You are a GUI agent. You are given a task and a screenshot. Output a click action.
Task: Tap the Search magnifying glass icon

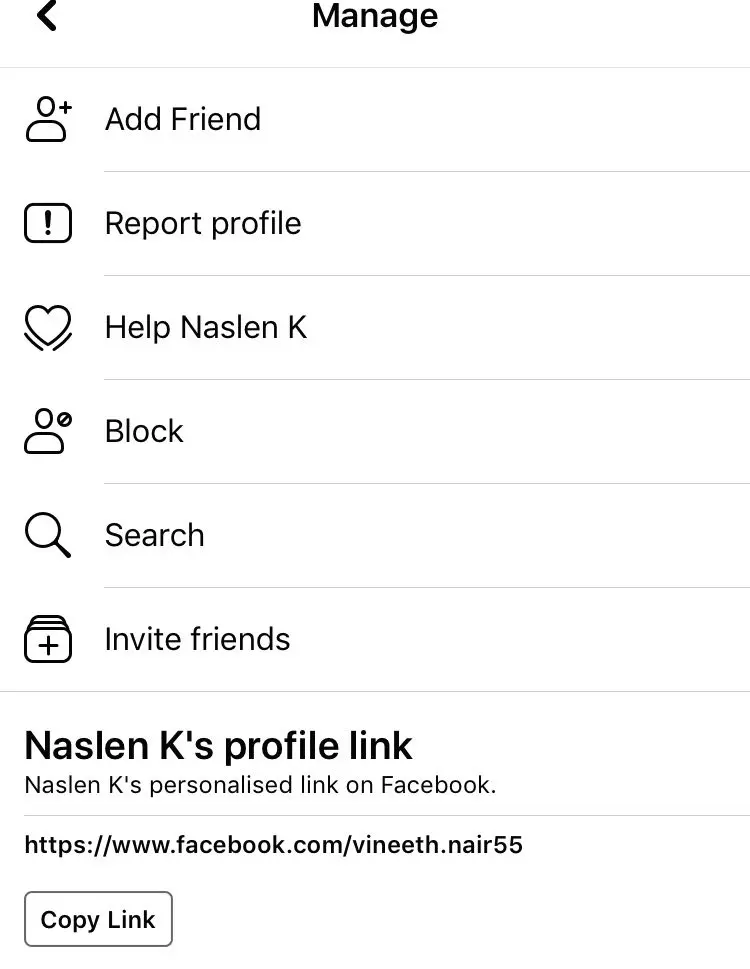pyautogui.click(x=48, y=536)
